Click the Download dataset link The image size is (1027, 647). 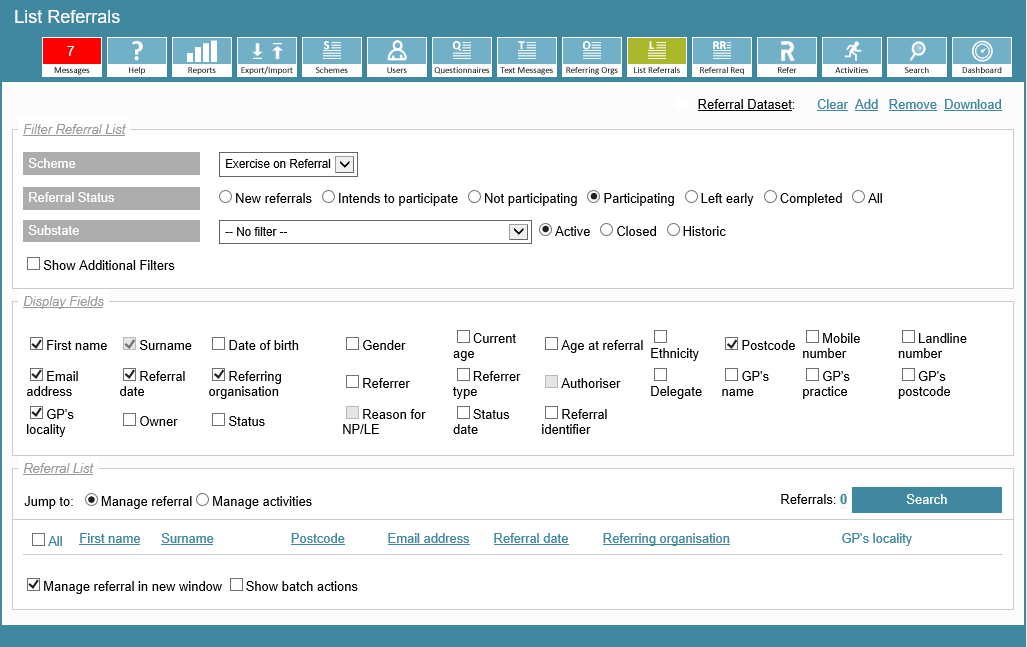[x=973, y=105]
